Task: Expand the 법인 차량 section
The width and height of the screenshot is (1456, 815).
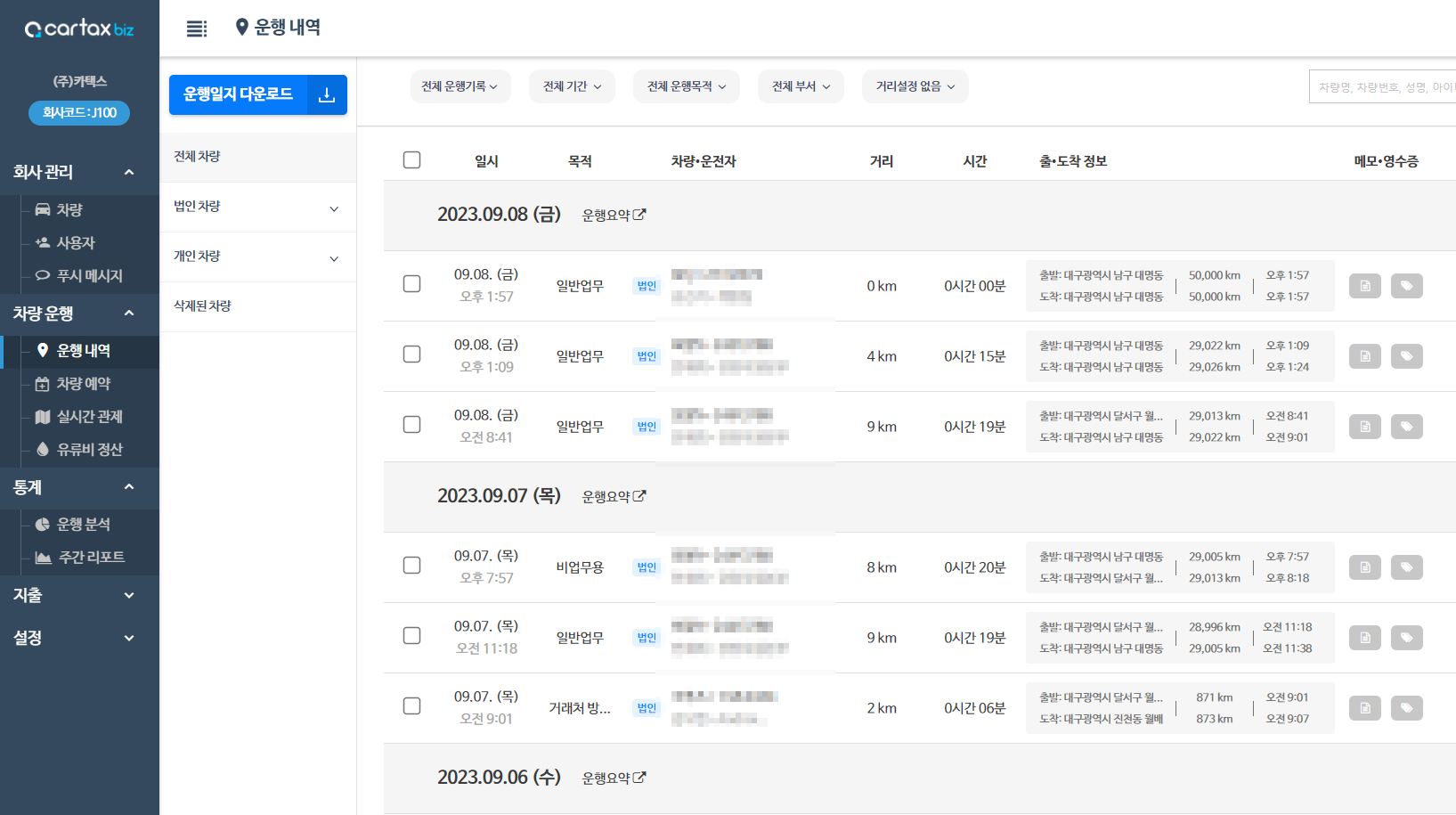Action: click(x=257, y=207)
